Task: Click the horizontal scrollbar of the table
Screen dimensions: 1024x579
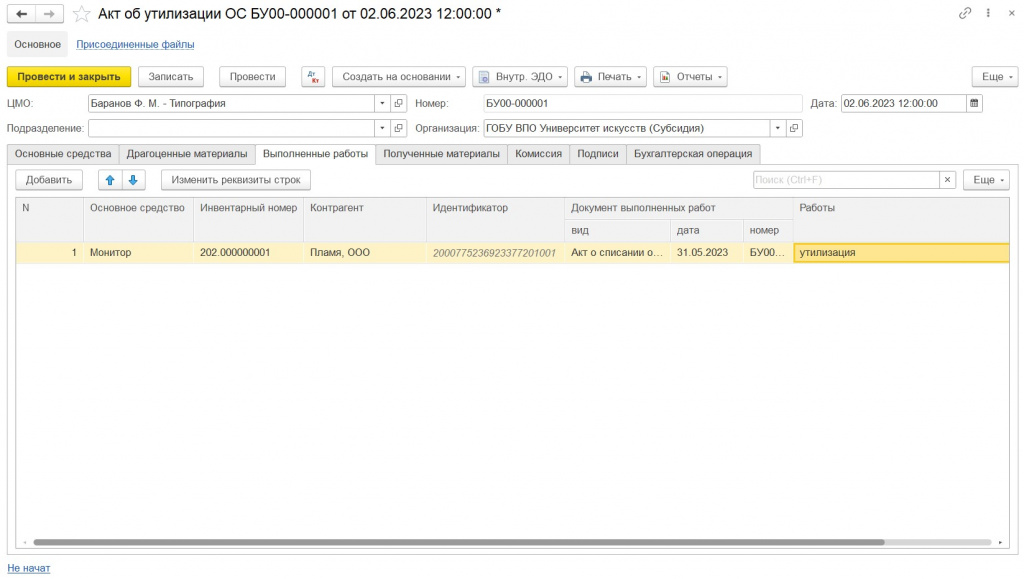Action: pos(458,542)
